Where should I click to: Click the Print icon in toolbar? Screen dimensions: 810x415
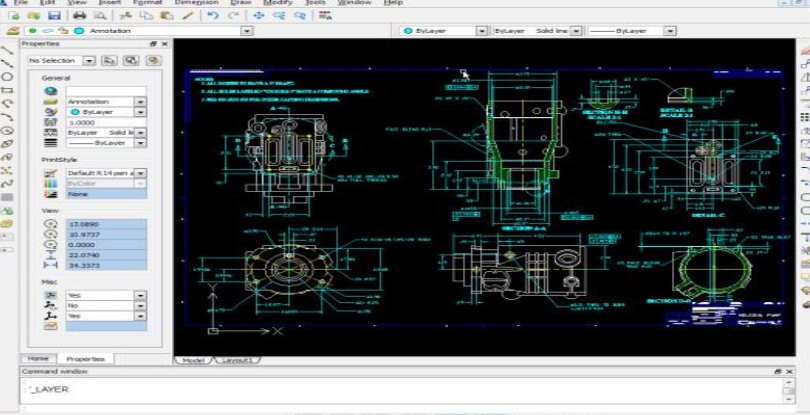coord(80,16)
